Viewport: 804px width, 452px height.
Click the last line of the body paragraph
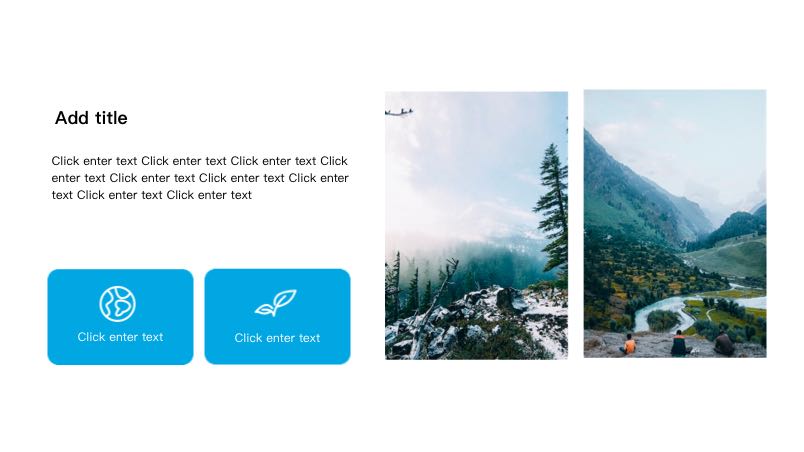click(152, 195)
